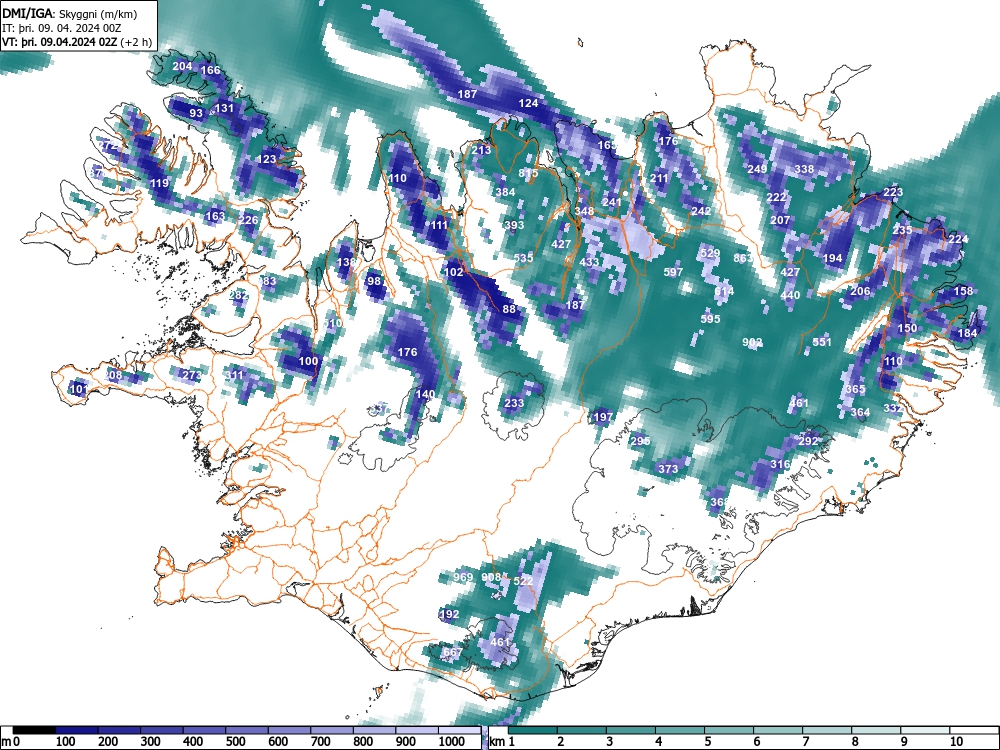Click the visibility value "384"

click(505, 193)
